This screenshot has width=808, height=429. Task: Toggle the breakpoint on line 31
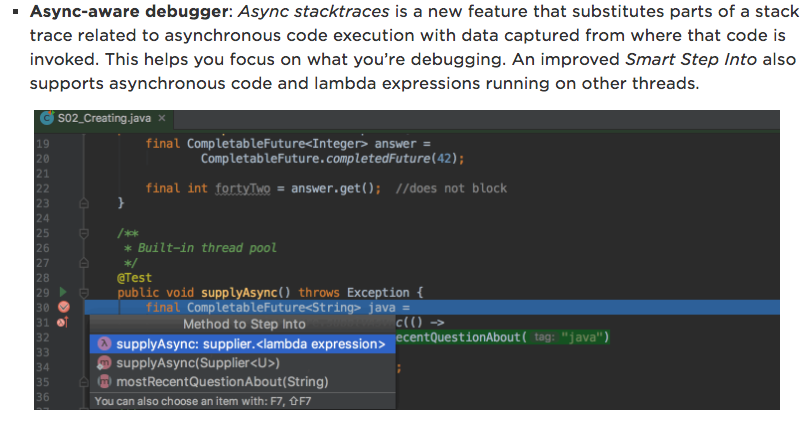61,322
